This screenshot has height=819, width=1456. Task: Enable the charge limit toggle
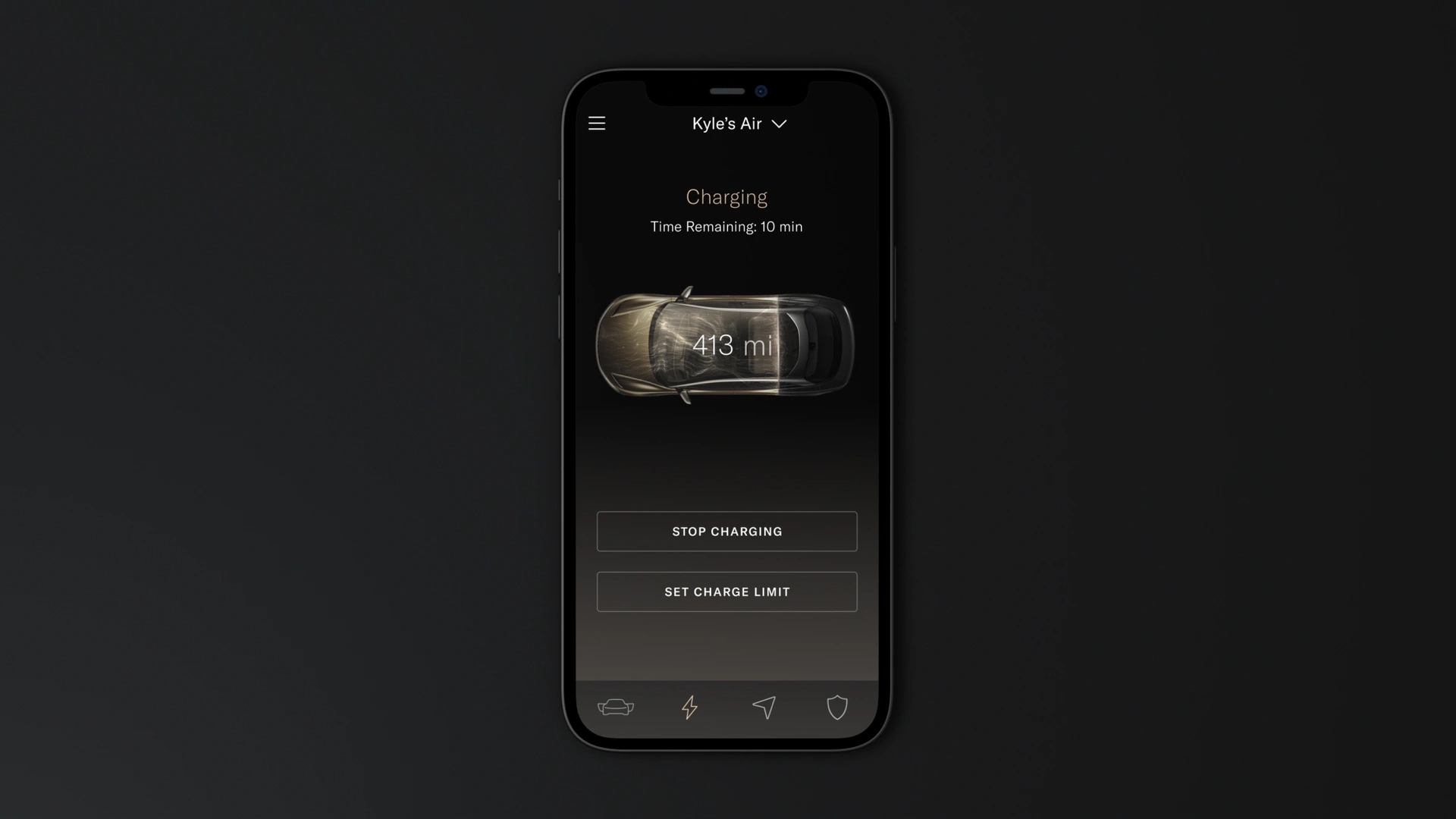point(727,592)
